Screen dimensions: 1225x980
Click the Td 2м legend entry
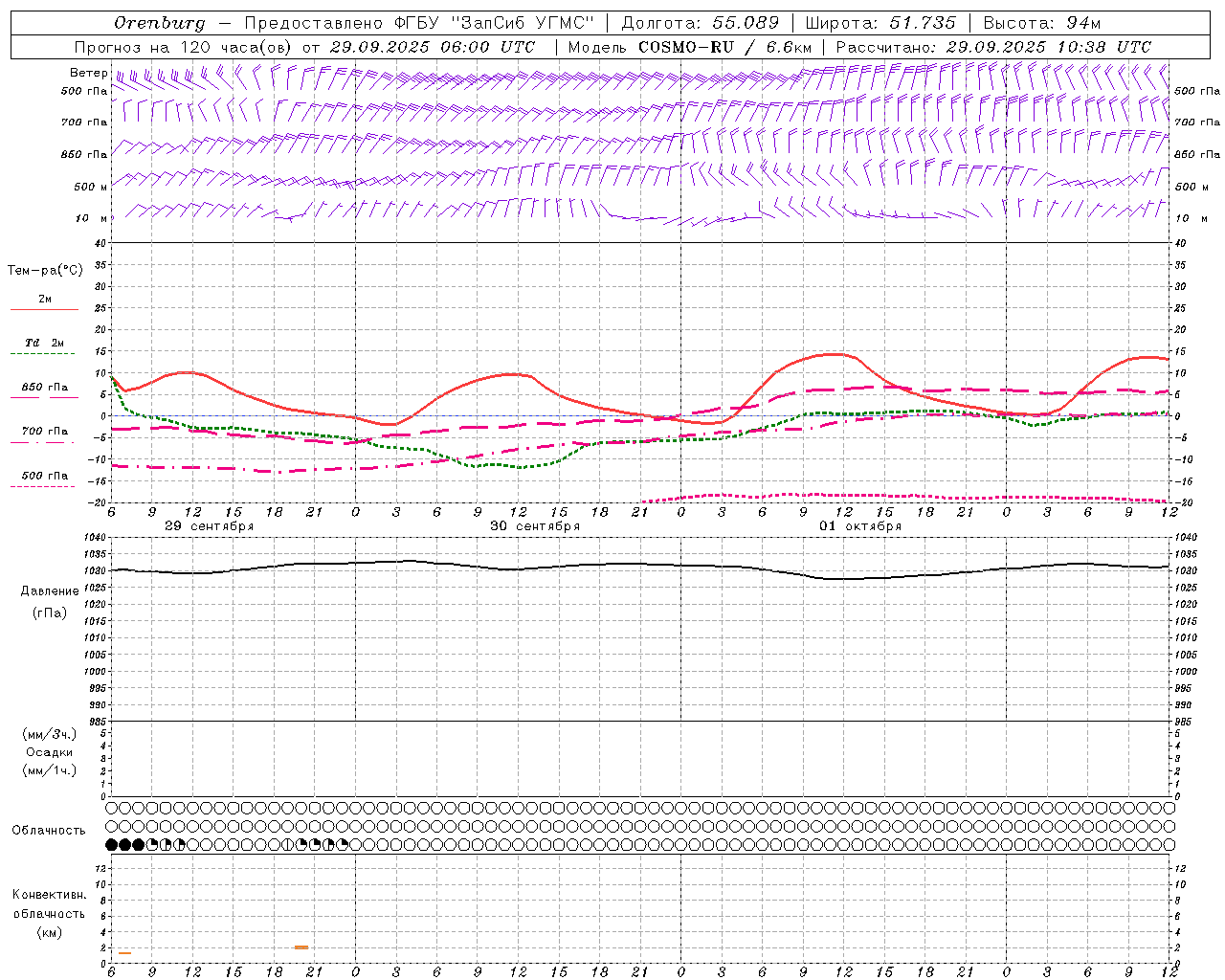pos(44,343)
